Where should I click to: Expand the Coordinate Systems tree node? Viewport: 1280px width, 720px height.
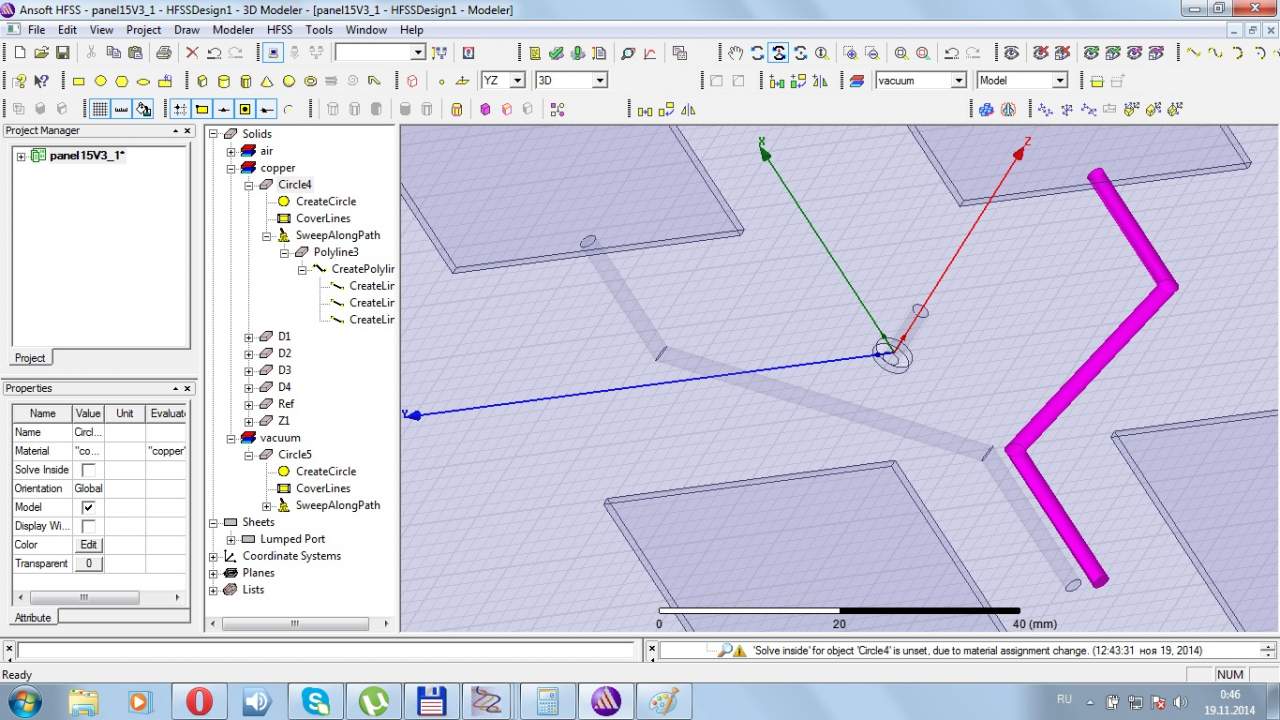tap(213, 556)
